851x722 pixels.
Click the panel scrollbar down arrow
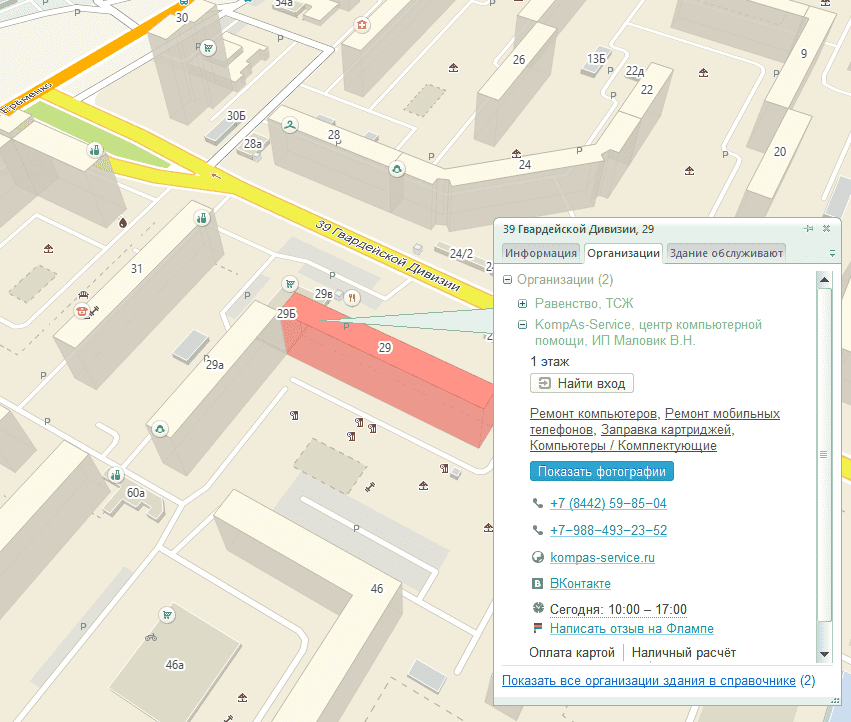coord(824,654)
